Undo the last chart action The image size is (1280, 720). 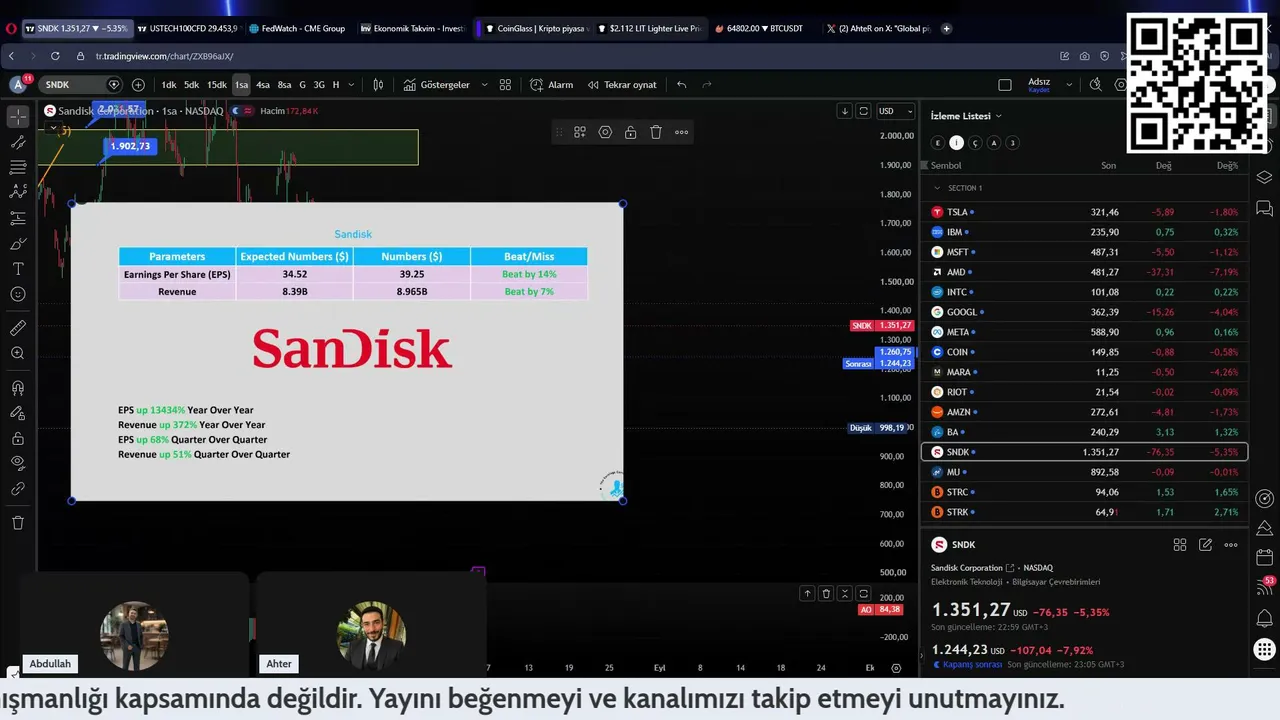click(x=682, y=85)
